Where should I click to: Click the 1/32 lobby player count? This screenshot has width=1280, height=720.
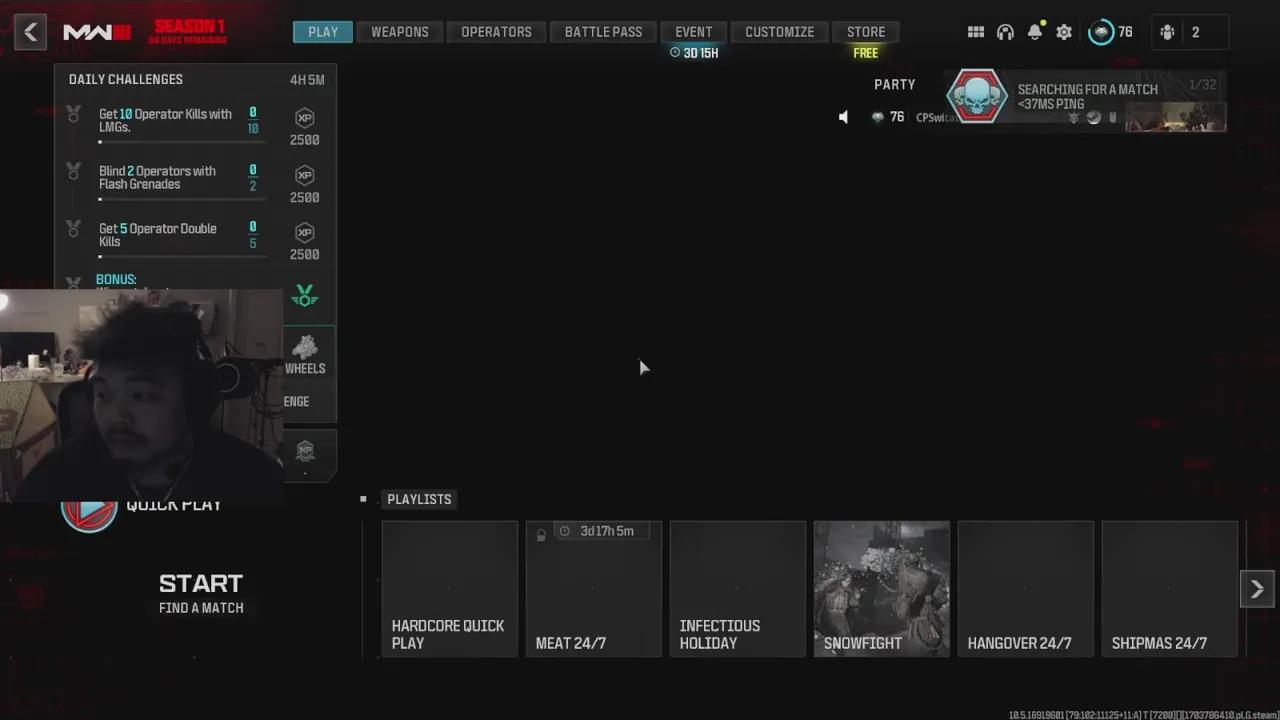point(1203,85)
